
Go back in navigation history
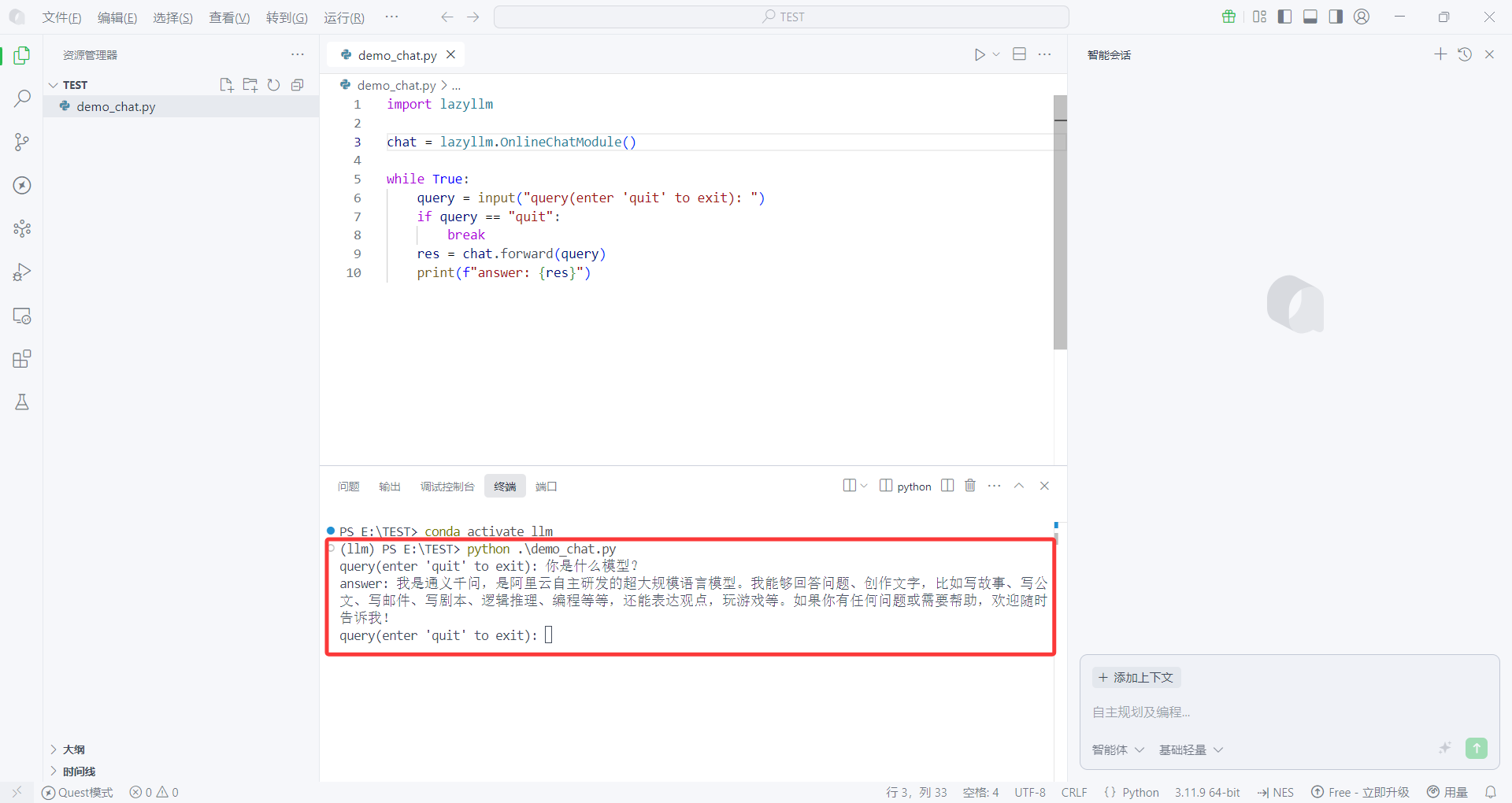pyautogui.click(x=447, y=17)
